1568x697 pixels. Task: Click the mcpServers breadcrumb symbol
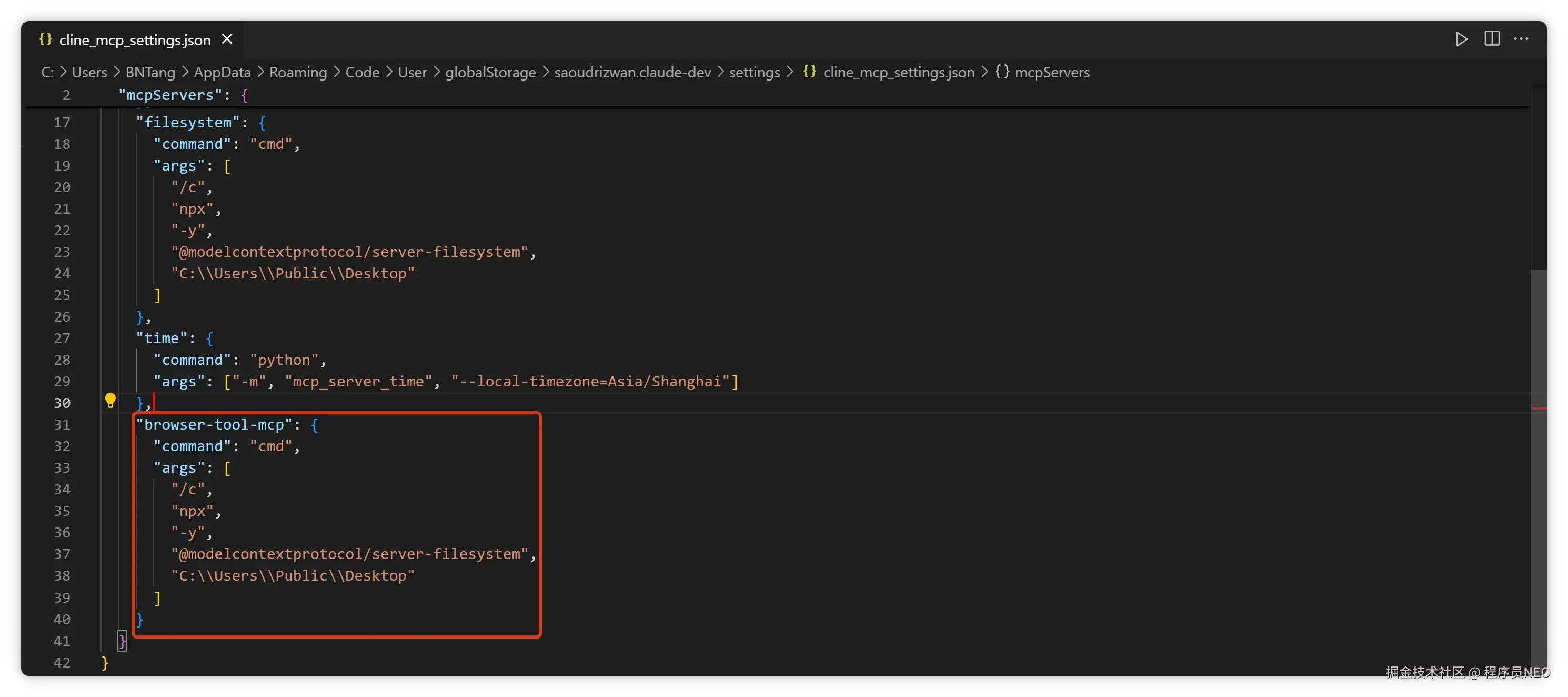1052,73
